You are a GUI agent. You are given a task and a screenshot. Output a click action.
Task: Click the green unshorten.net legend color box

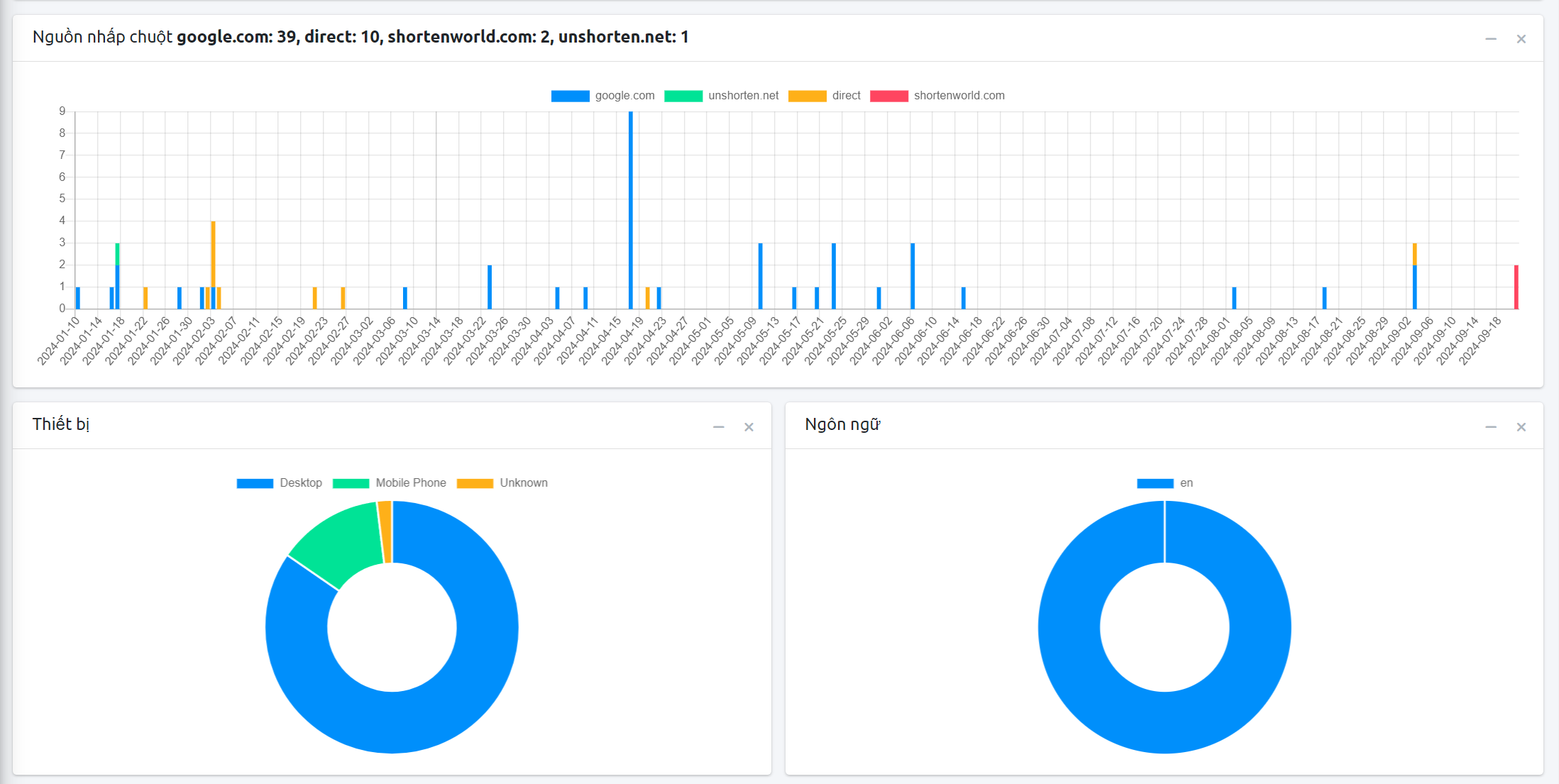pos(683,96)
